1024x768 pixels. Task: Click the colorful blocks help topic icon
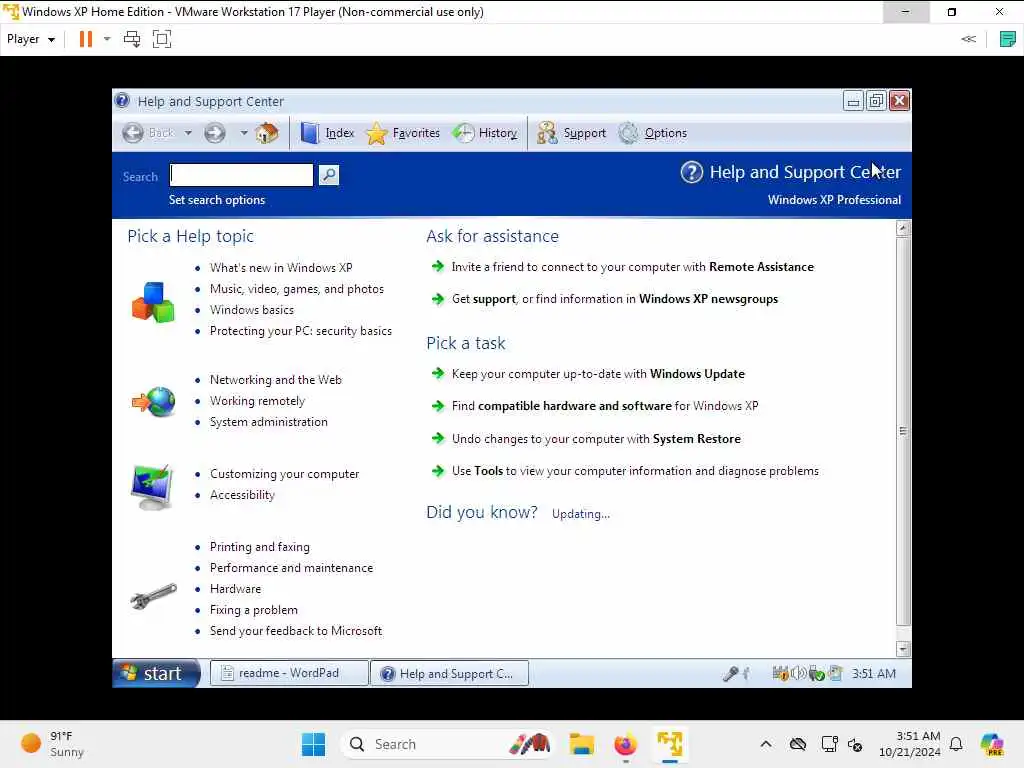[153, 302]
